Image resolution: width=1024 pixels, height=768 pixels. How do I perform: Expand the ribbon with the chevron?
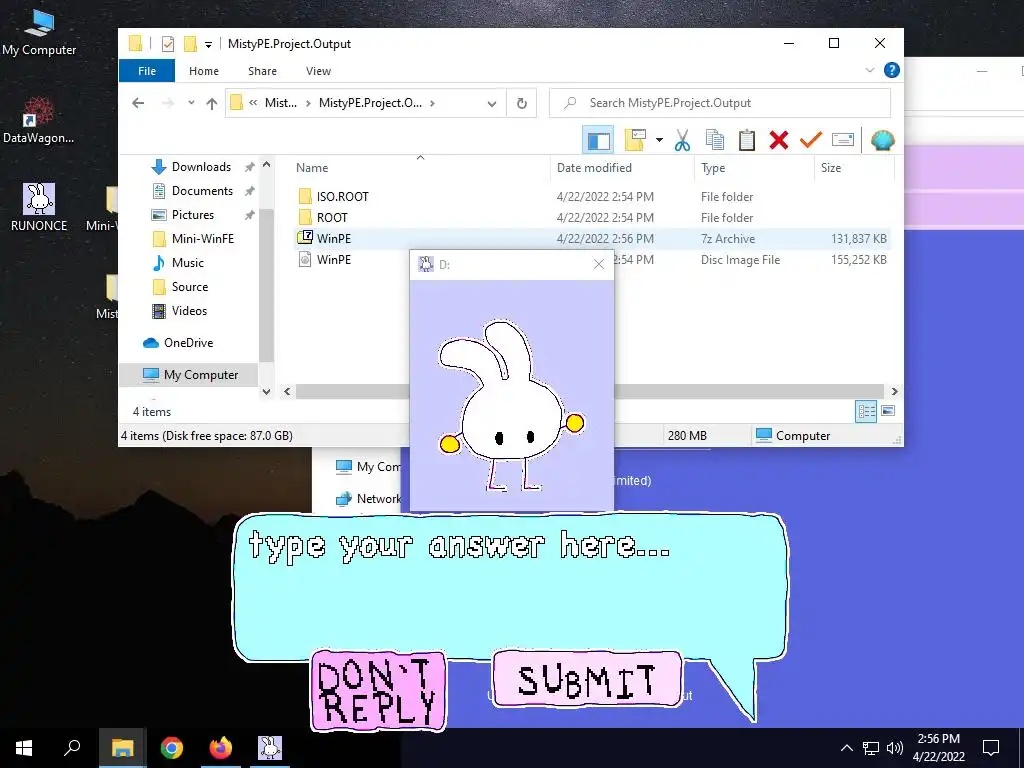(x=870, y=70)
